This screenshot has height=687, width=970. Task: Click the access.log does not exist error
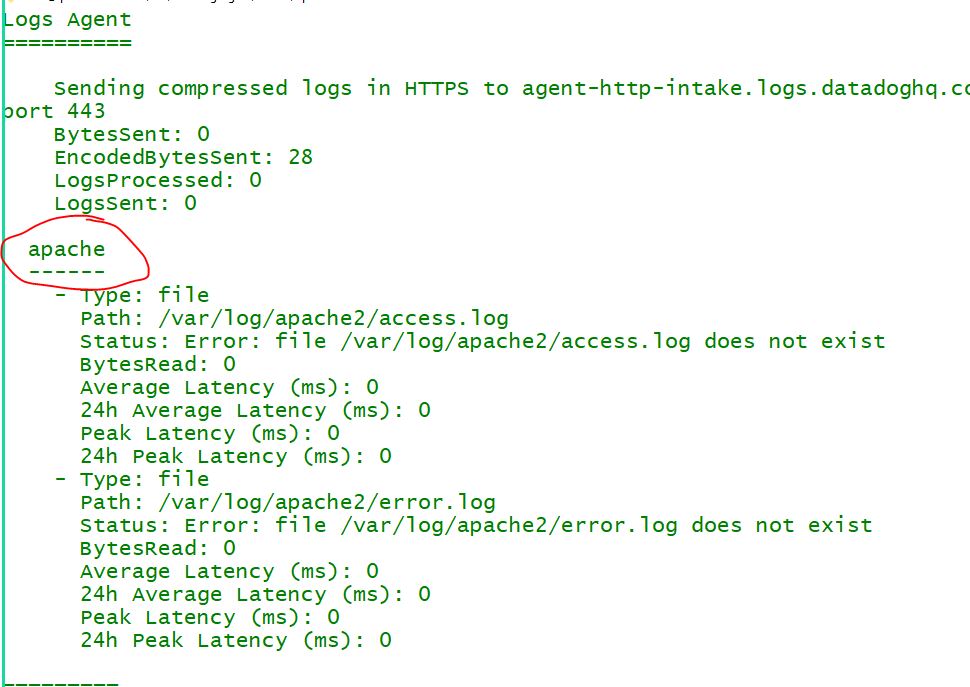point(483,341)
